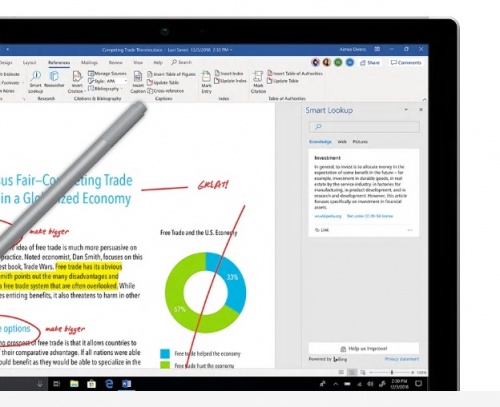
Task: Open Microsoft Edge from the taskbar
Action: pyautogui.click(x=109, y=384)
